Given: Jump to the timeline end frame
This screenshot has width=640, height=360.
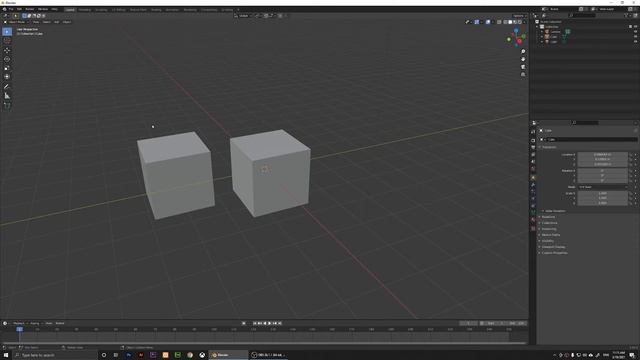Looking at the screenshot, I should pos(280,323).
